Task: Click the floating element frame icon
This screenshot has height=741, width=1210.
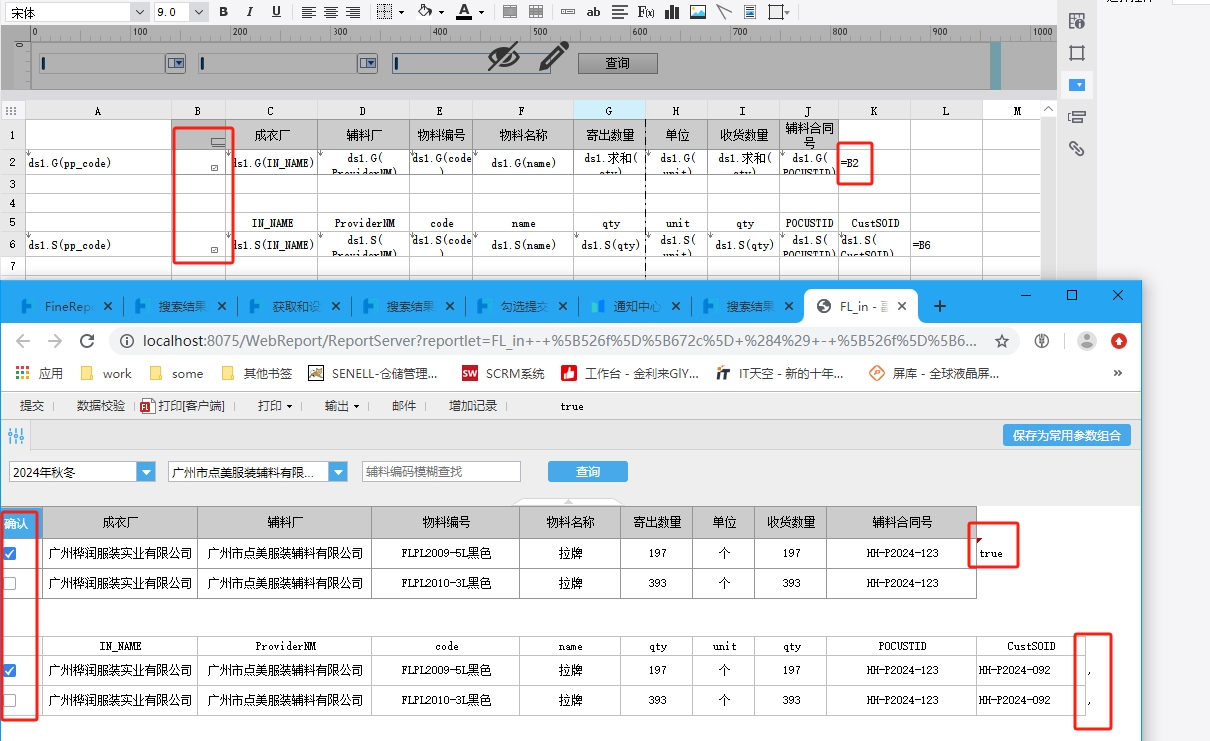Action: [775, 12]
